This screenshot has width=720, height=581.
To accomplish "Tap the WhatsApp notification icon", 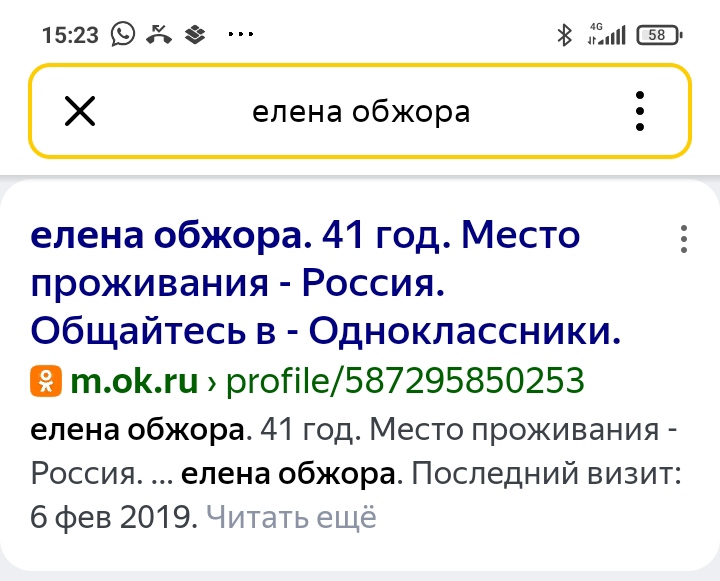I will point(123,35).
